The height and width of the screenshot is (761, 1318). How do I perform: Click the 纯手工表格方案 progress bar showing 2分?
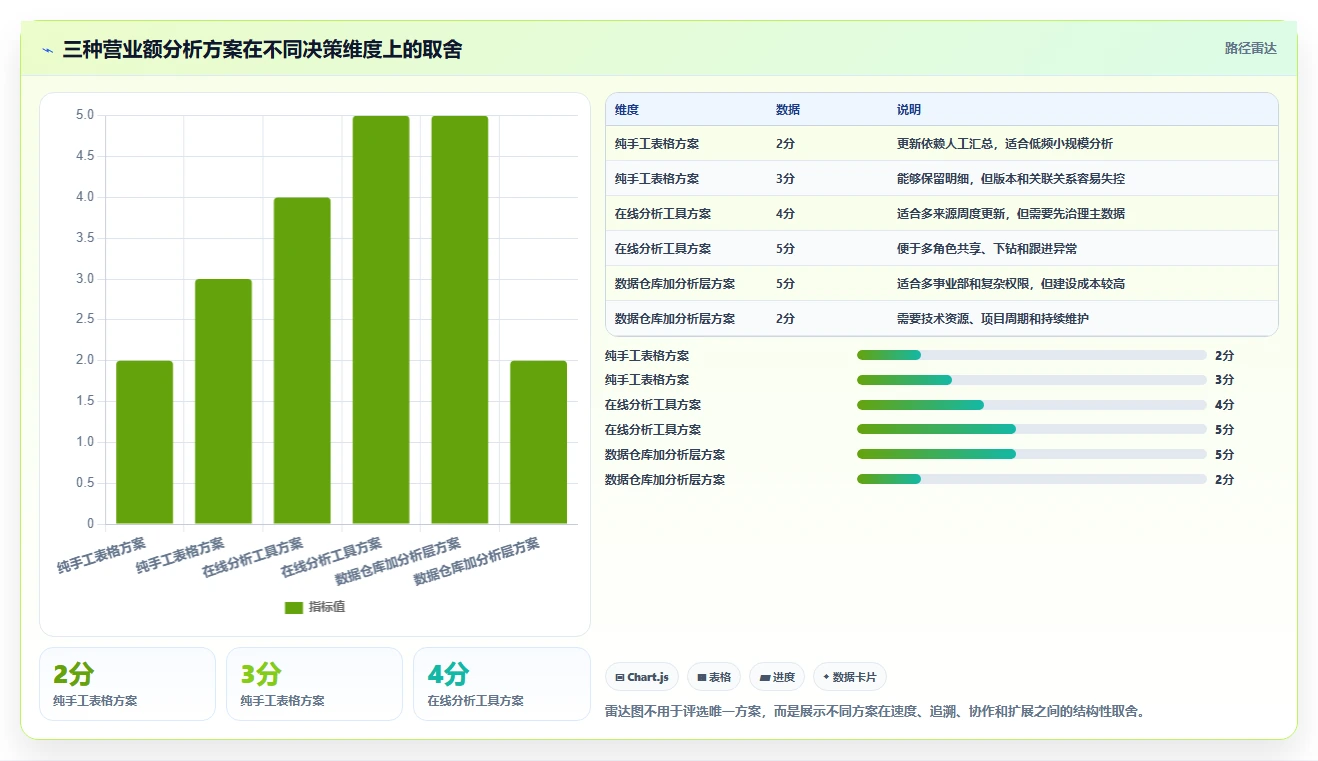pos(1032,355)
